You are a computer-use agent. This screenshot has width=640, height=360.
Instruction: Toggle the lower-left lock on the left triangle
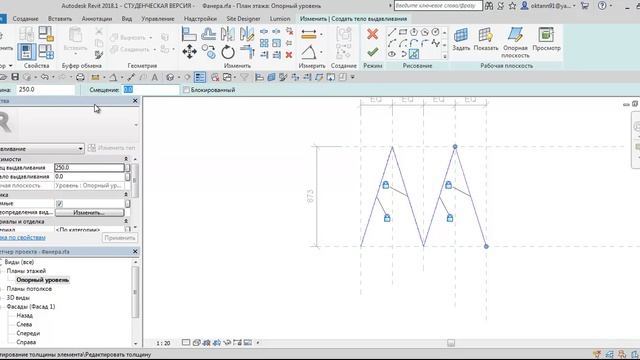(x=387, y=218)
